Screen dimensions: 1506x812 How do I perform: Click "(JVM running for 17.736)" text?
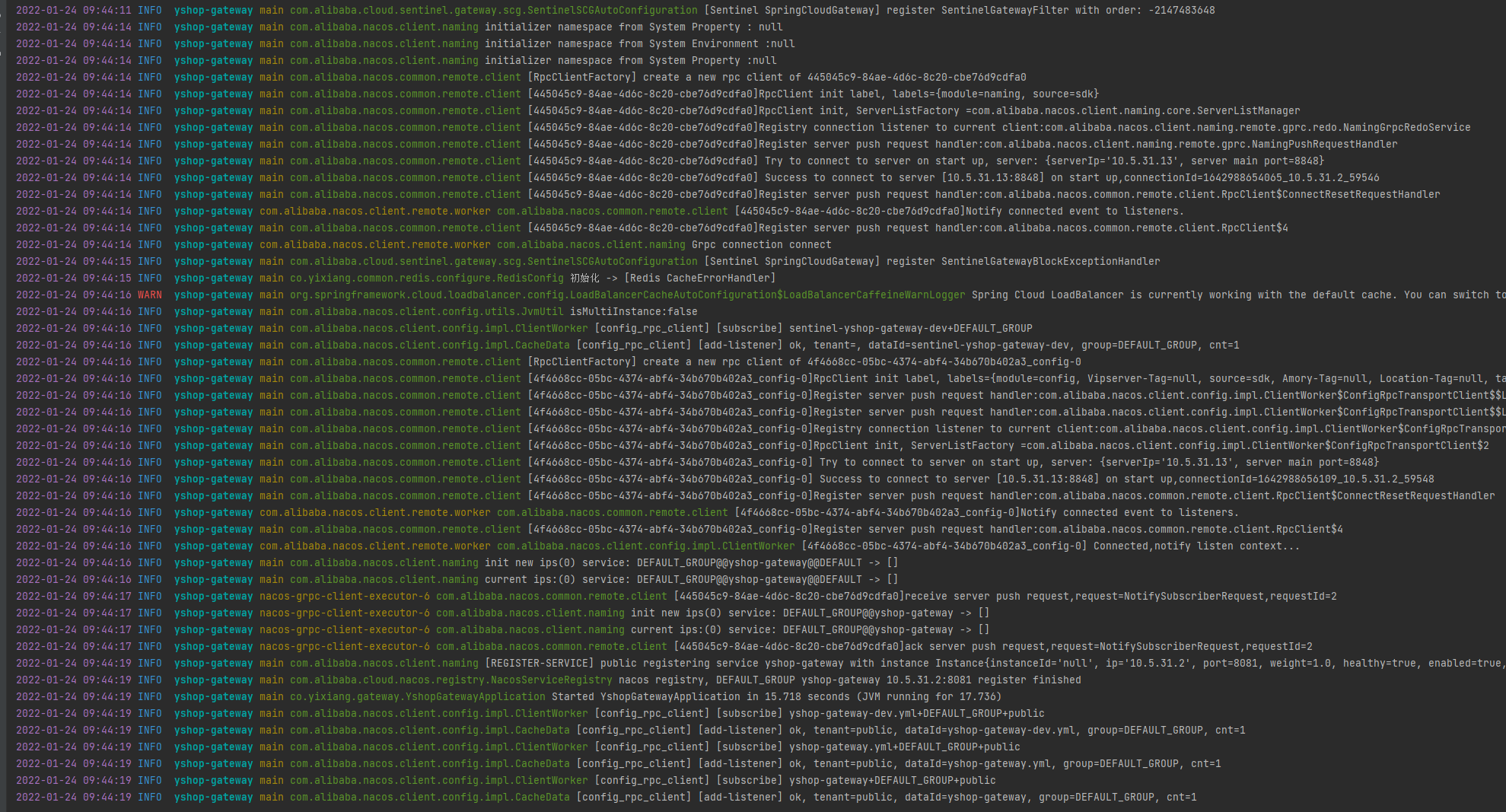click(929, 696)
